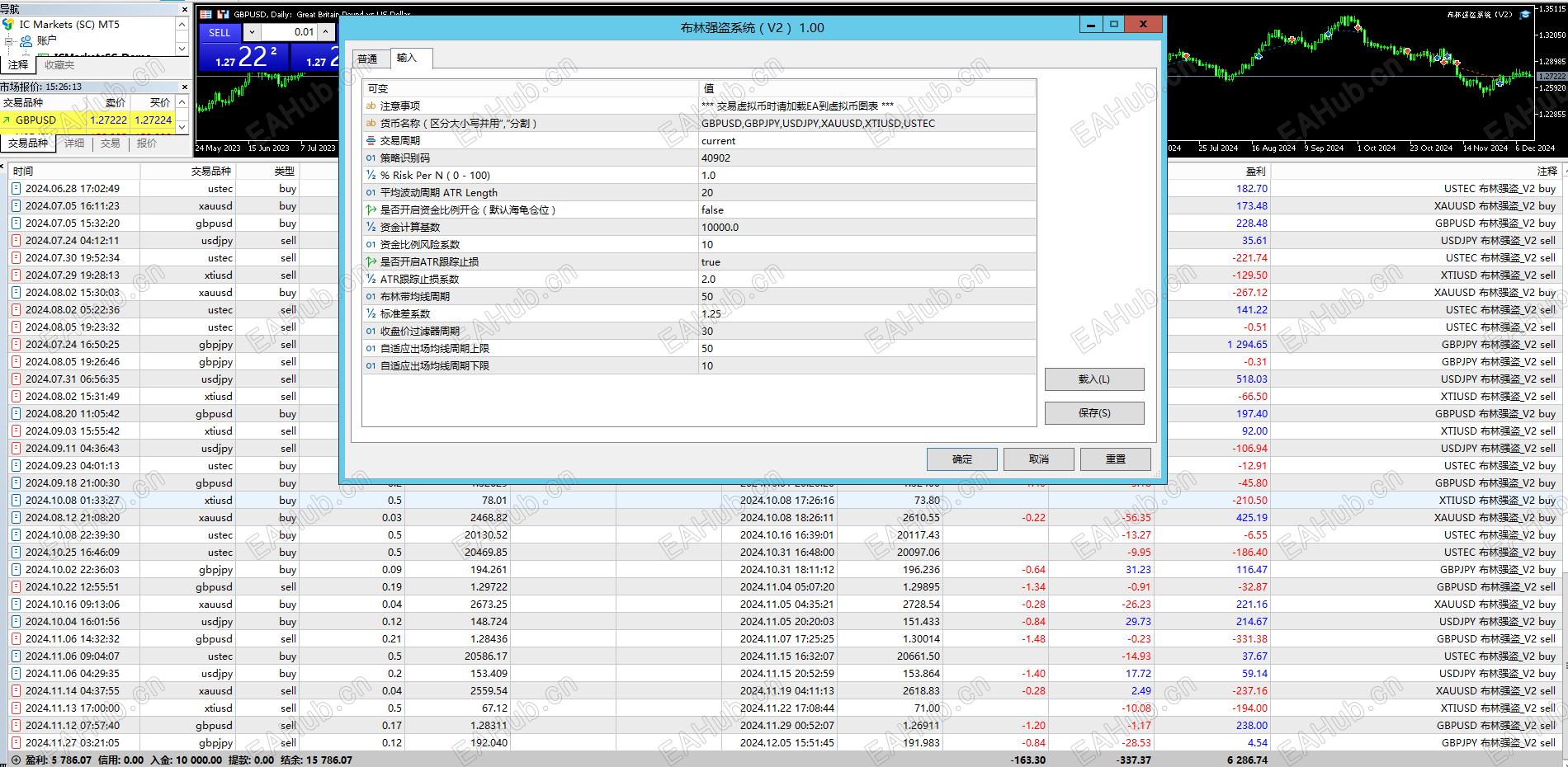1568x767 pixels.
Task: Click the 0.01 volume input field
Action: point(289,32)
